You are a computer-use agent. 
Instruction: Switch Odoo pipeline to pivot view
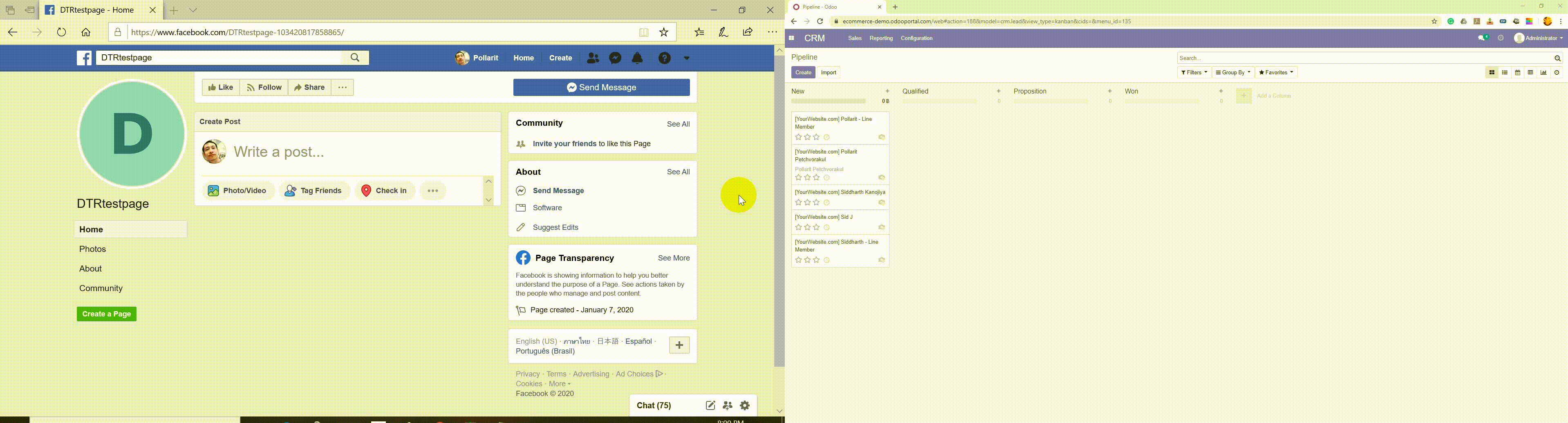coord(1530,73)
